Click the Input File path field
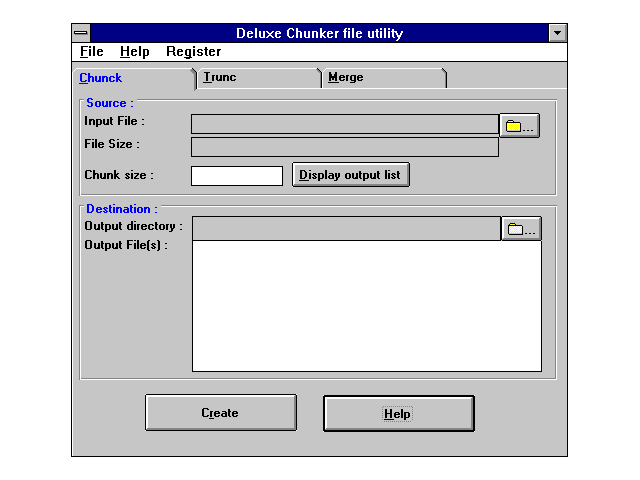The image size is (640, 480). click(x=344, y=124)
